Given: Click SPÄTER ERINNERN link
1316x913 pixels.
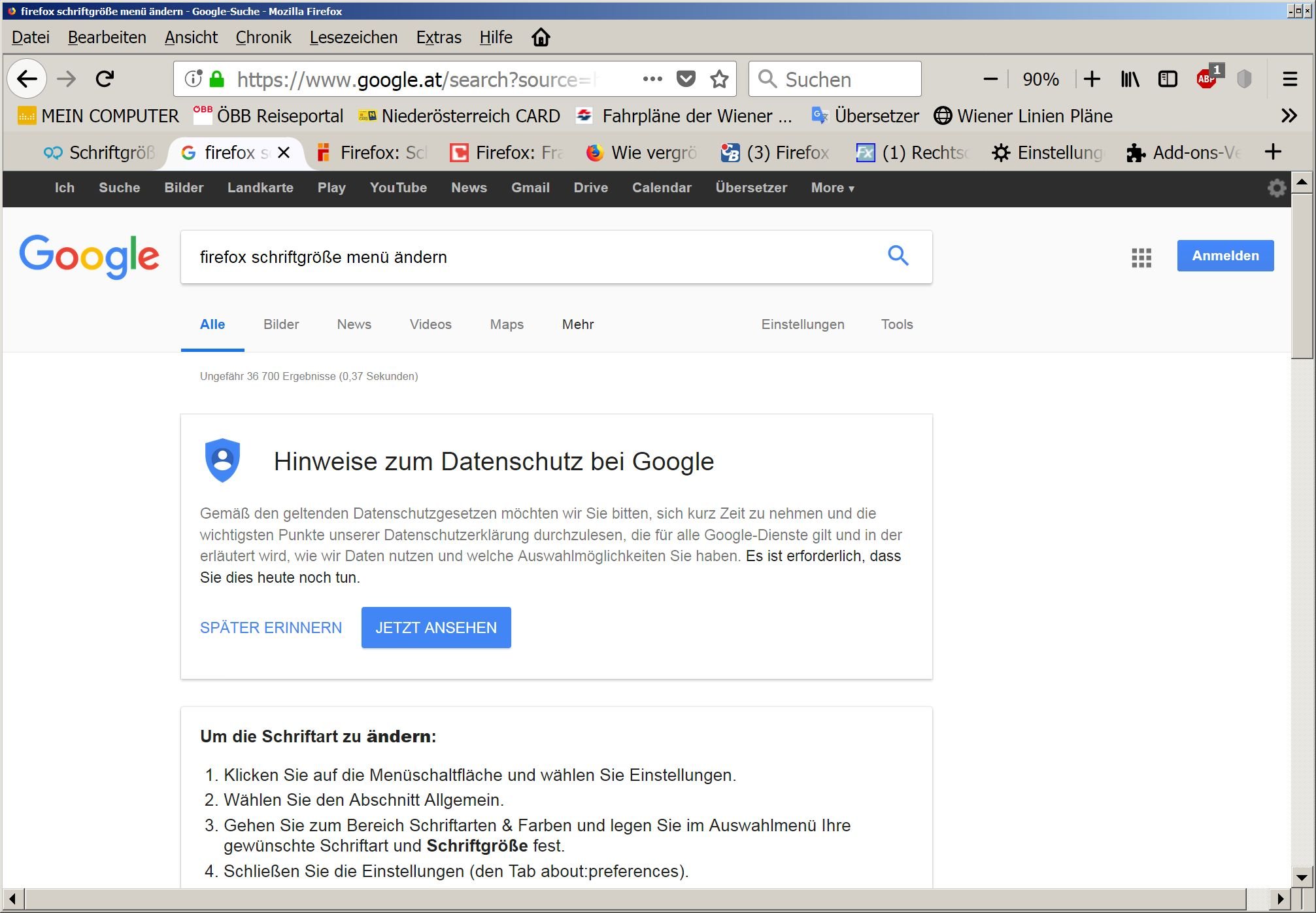Looking at the screenshot, I should (271, 628).
